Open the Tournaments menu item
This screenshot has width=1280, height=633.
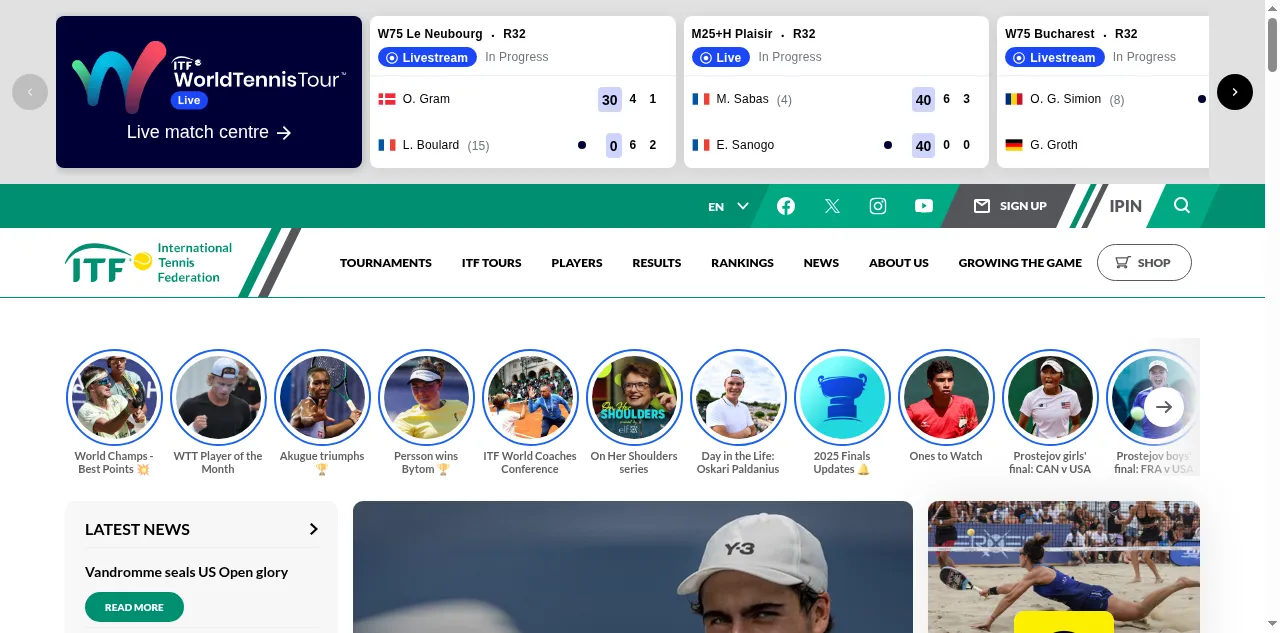pos(386,263)
